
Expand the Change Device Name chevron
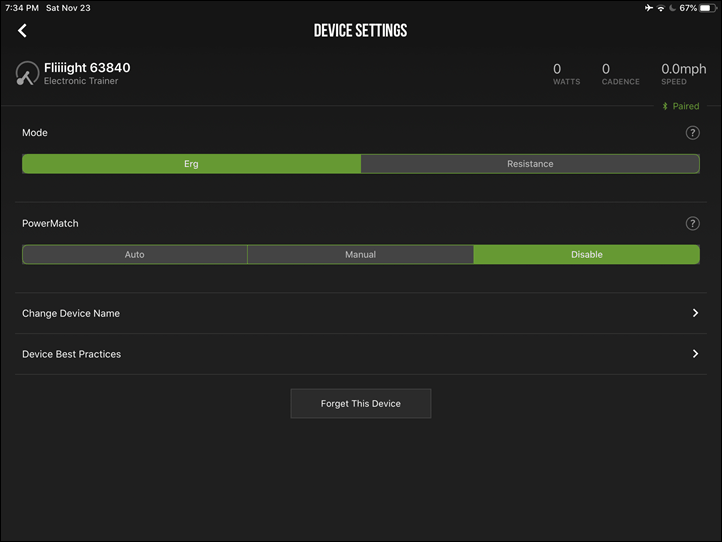coord(695,313)
